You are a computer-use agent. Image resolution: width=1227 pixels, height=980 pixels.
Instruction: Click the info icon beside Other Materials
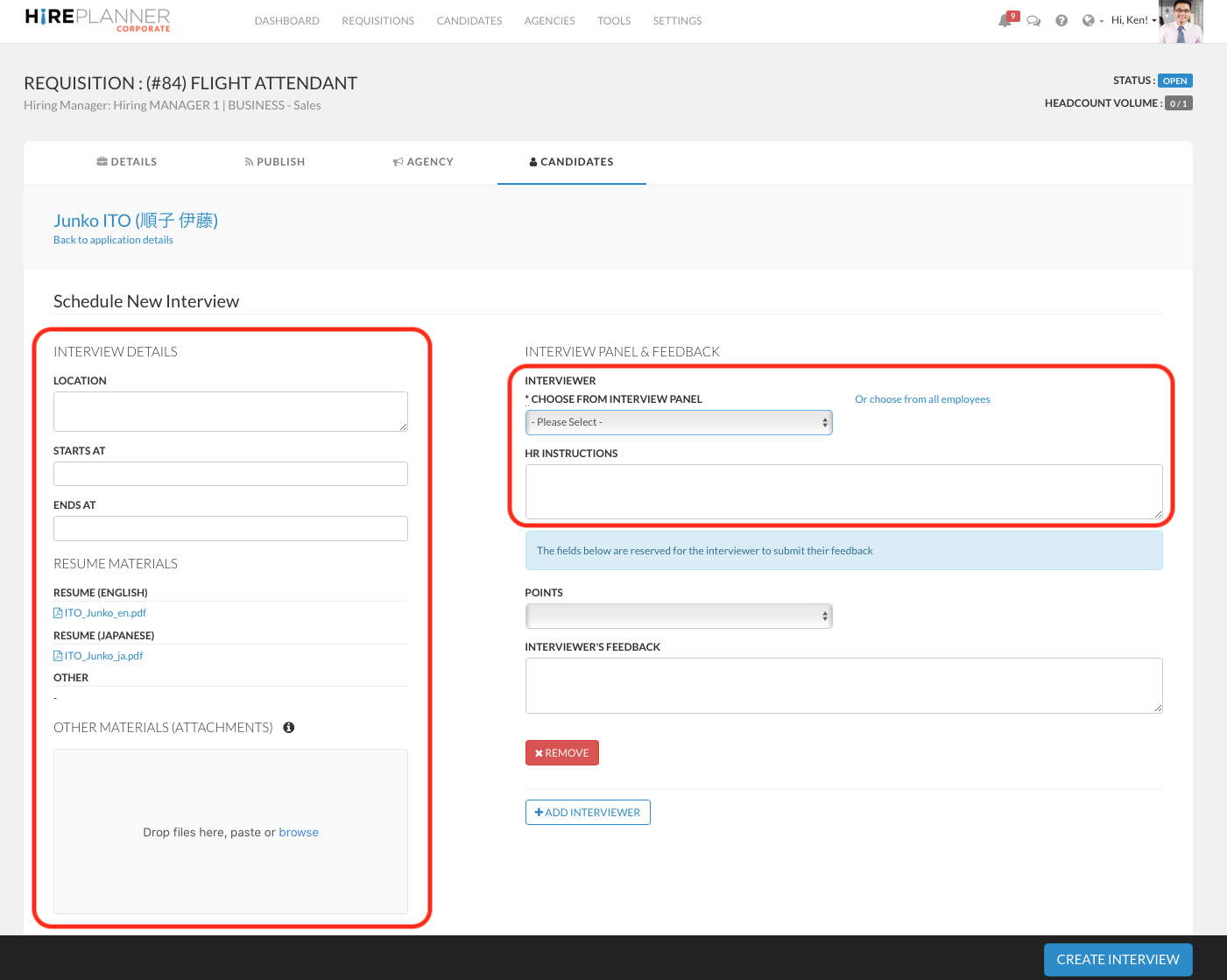point(289,728)
